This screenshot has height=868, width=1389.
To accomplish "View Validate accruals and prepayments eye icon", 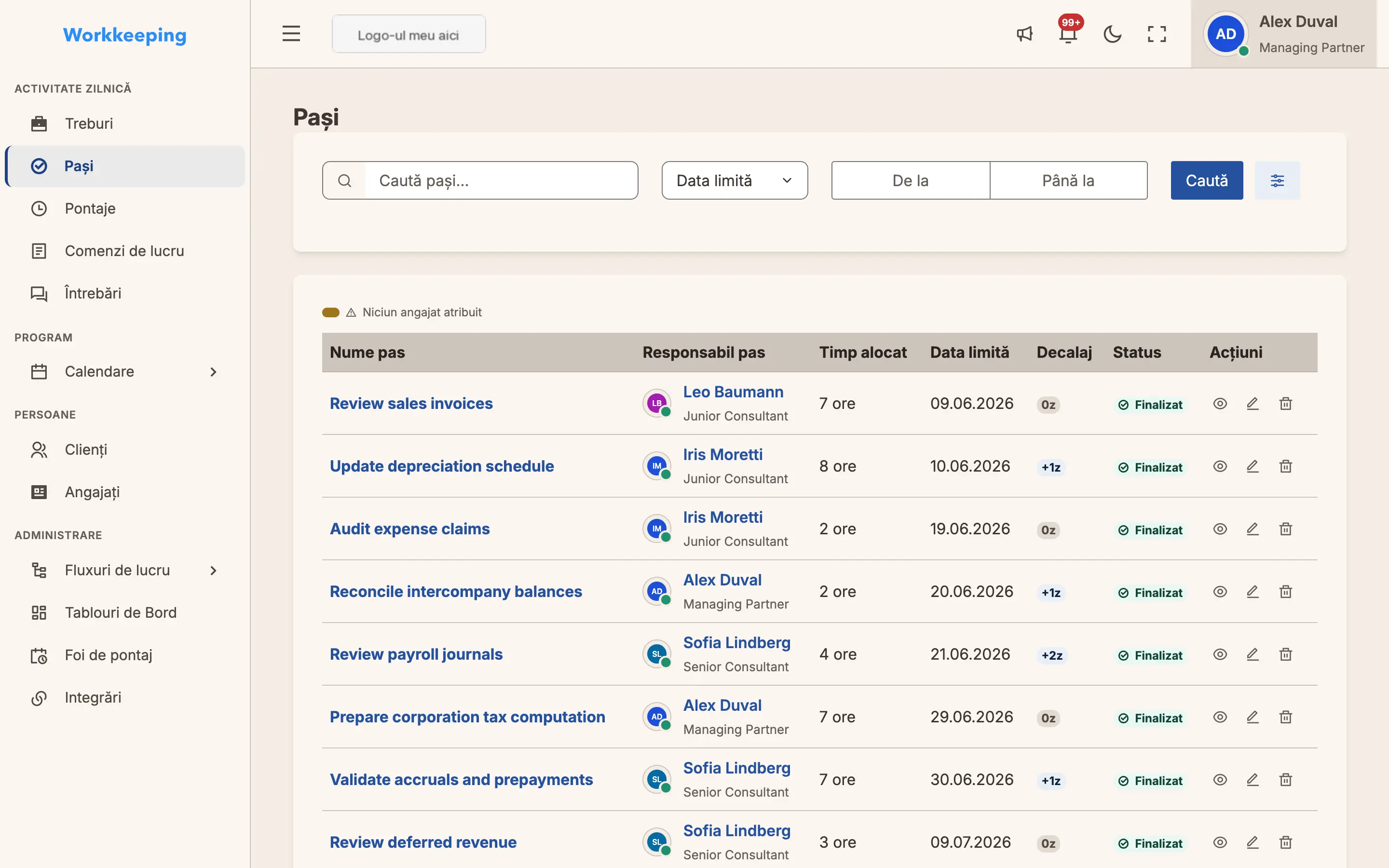I will [1220, 780].
